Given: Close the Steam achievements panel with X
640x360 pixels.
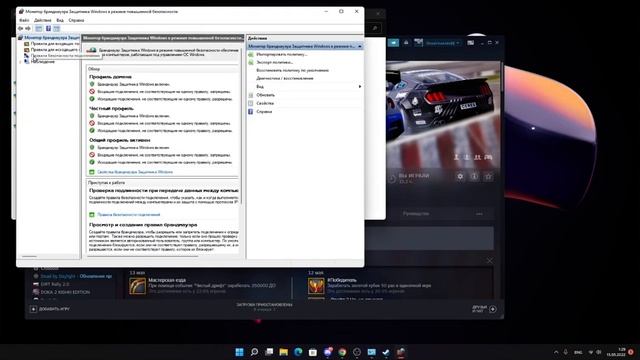Looking at the screenshot, I should tap(489, 260).
